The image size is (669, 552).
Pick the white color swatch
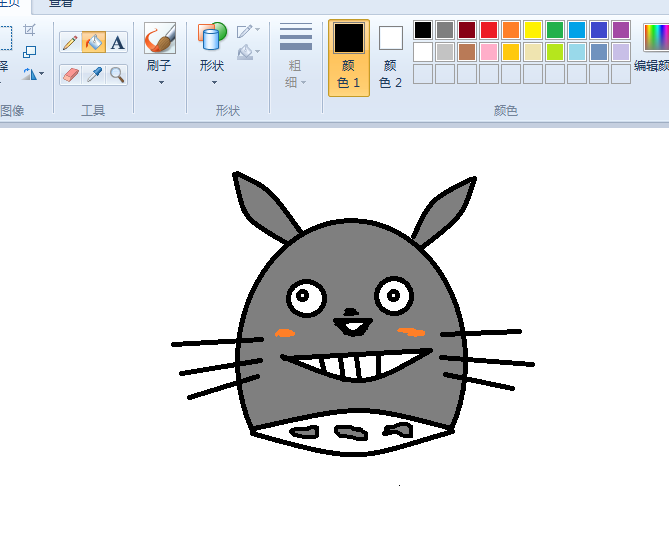tap(423, 52)
